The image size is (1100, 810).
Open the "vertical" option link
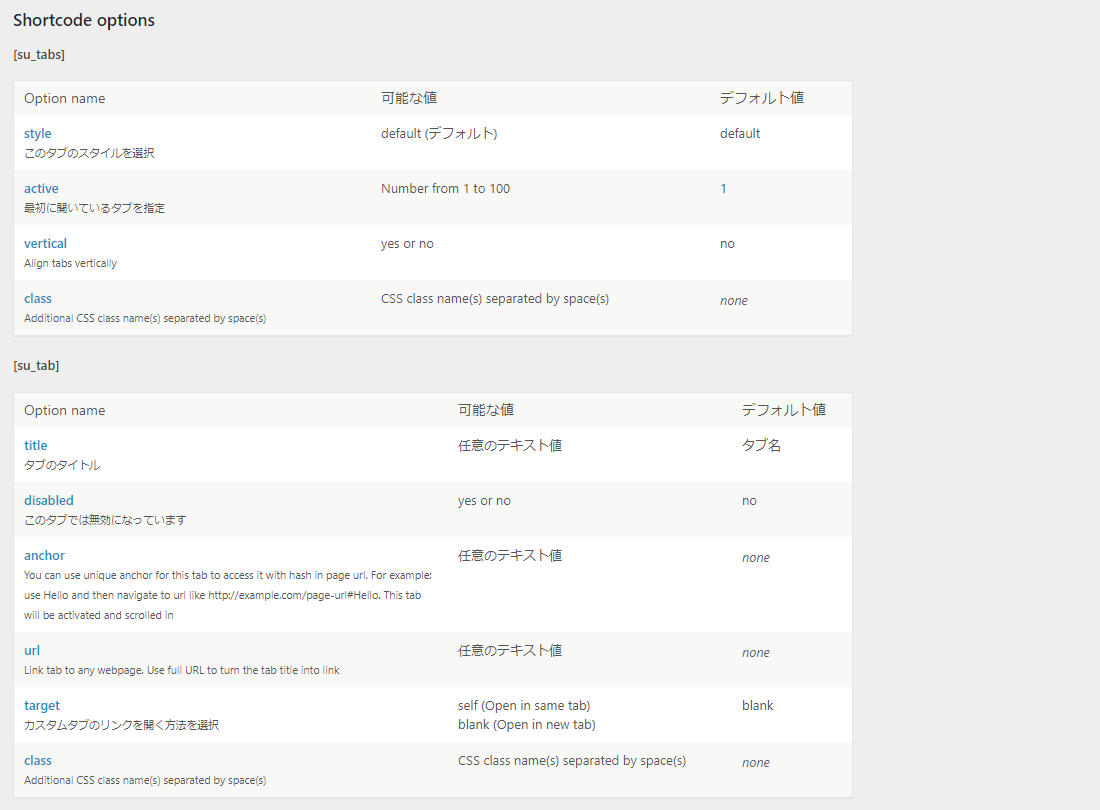(x=45, y=243)
